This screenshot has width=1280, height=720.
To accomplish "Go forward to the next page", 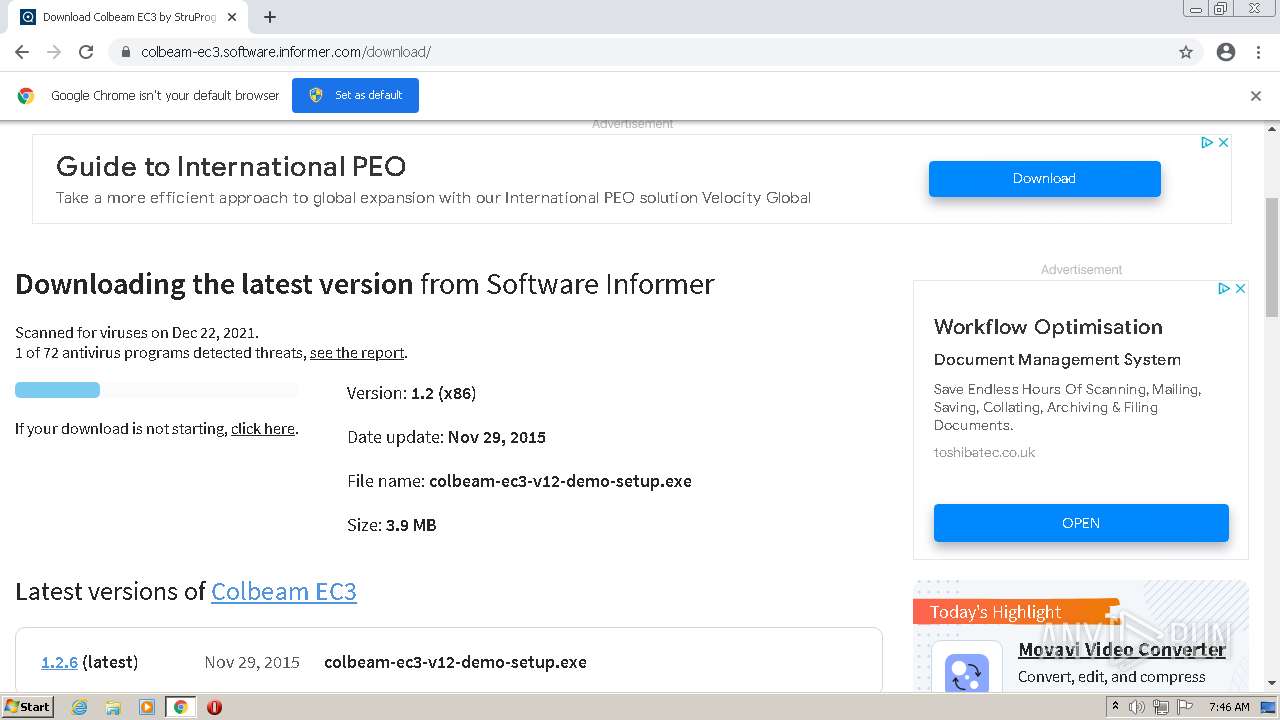I will [54, 52].
